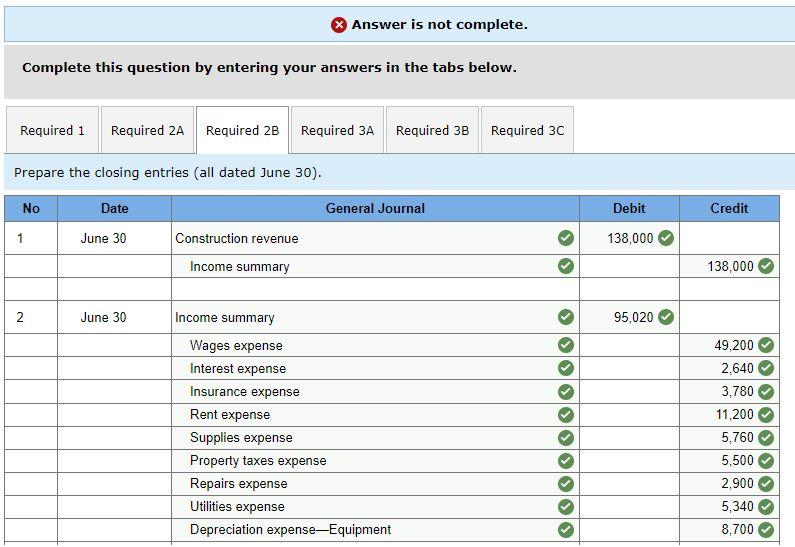Click the Property taxes expense account text
Image resolution: width=795 pixels, height=547 pixels.
pos(258,461)
